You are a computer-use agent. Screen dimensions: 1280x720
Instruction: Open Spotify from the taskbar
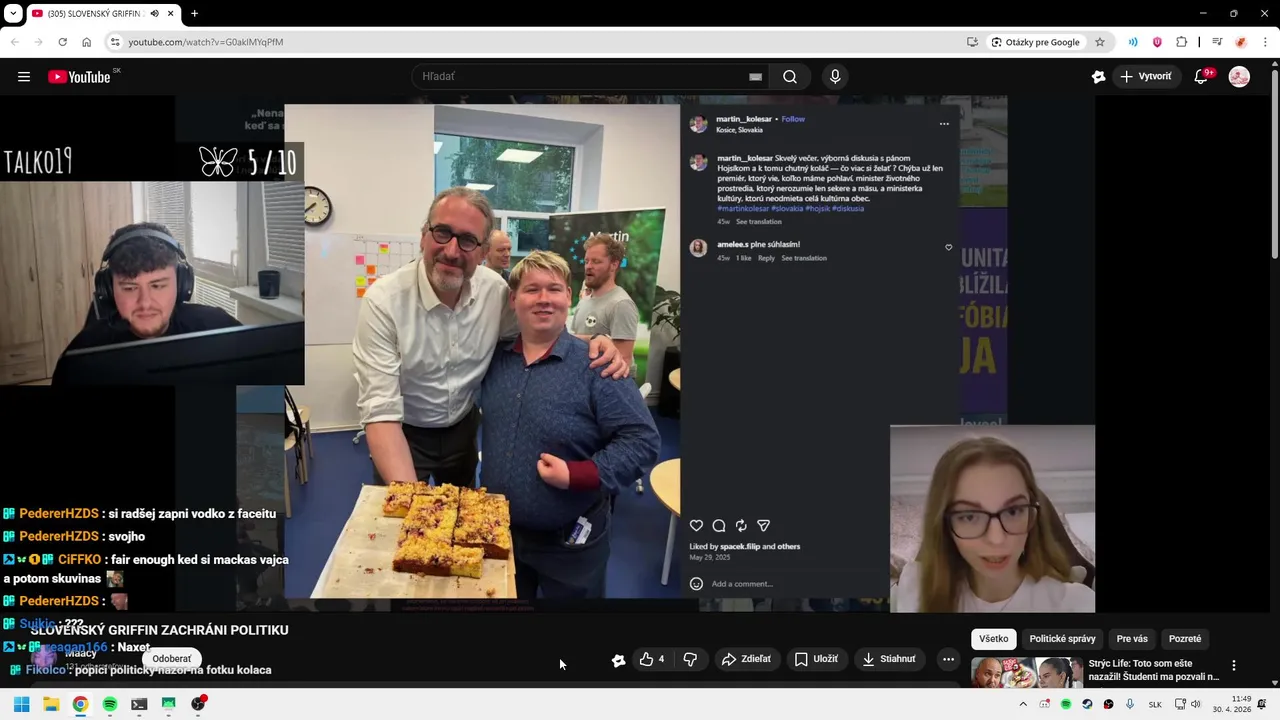pyautogui.click(x=110, y=704)
